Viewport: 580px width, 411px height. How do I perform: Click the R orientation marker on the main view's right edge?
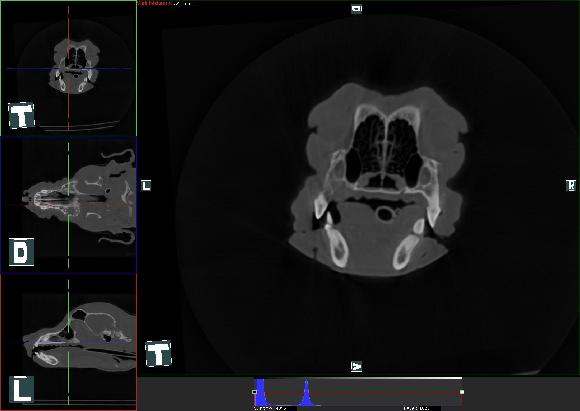571,185
